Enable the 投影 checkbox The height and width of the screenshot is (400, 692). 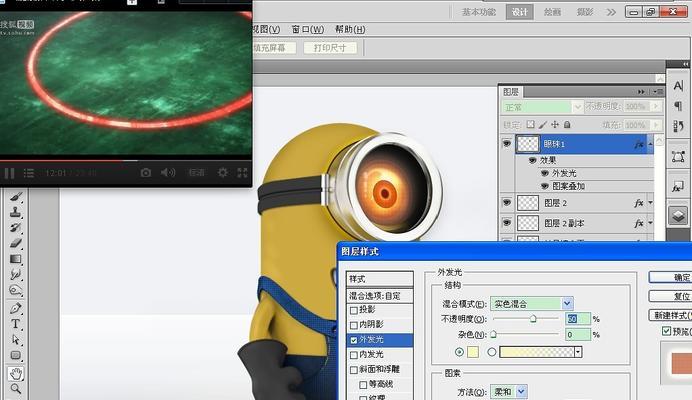click(x=354, y=310)
